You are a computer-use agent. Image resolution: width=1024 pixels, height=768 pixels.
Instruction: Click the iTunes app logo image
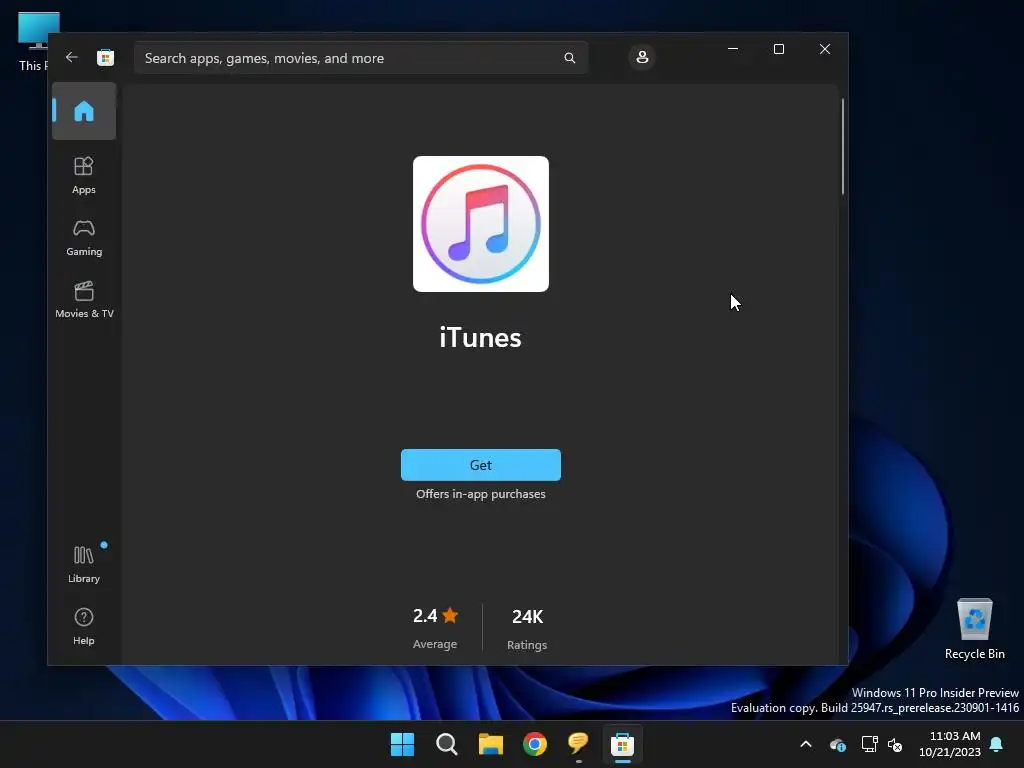pos(481,224)
